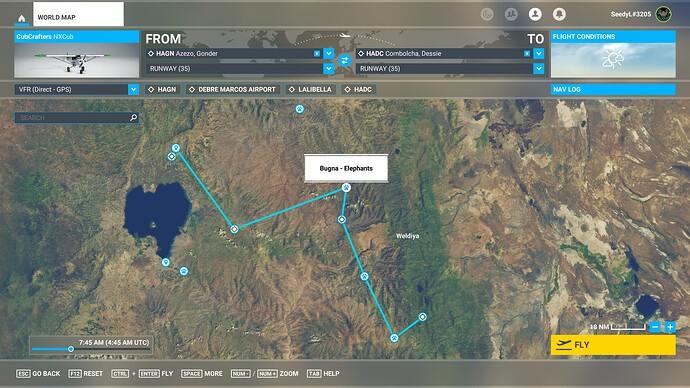The width and height of the screenshot is (690, 388).
Task: Open the NAV LOG panel
Action: point(613,89)
